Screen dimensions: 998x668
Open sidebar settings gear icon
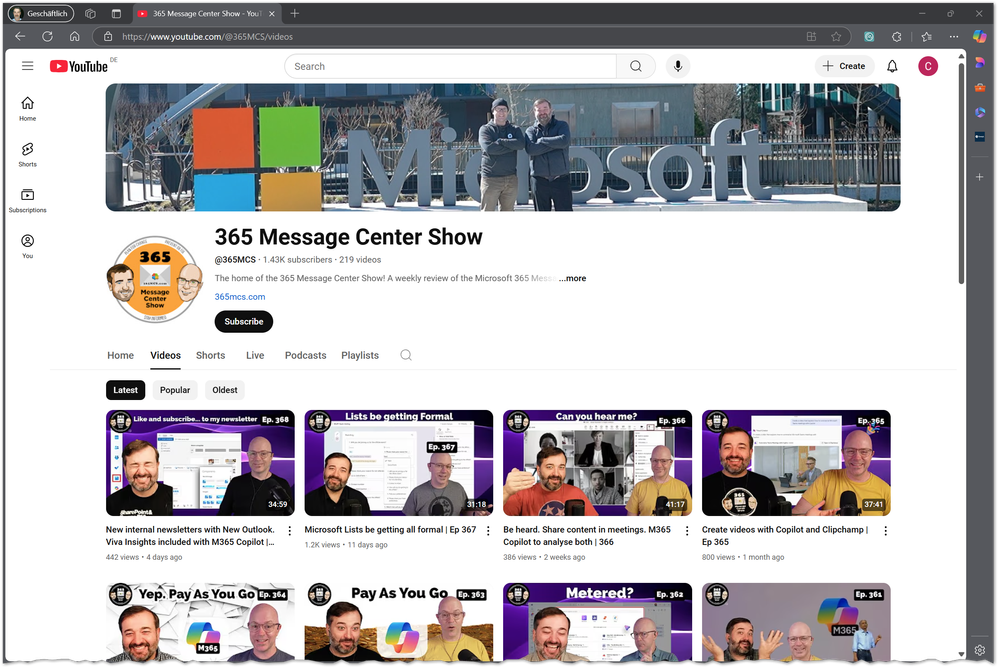pos(980,650)
